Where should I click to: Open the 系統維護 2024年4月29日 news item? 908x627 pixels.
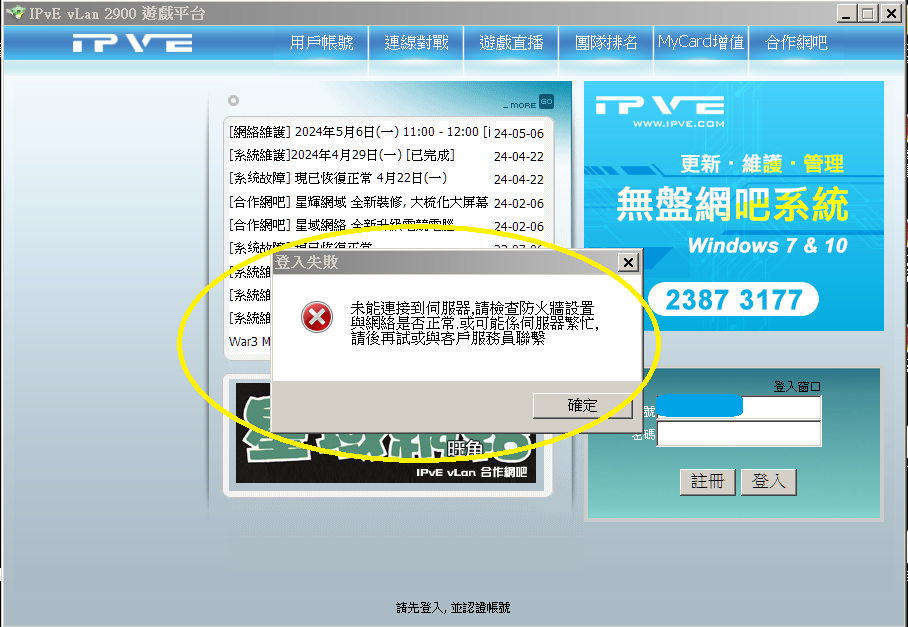[x=342, y=155]
